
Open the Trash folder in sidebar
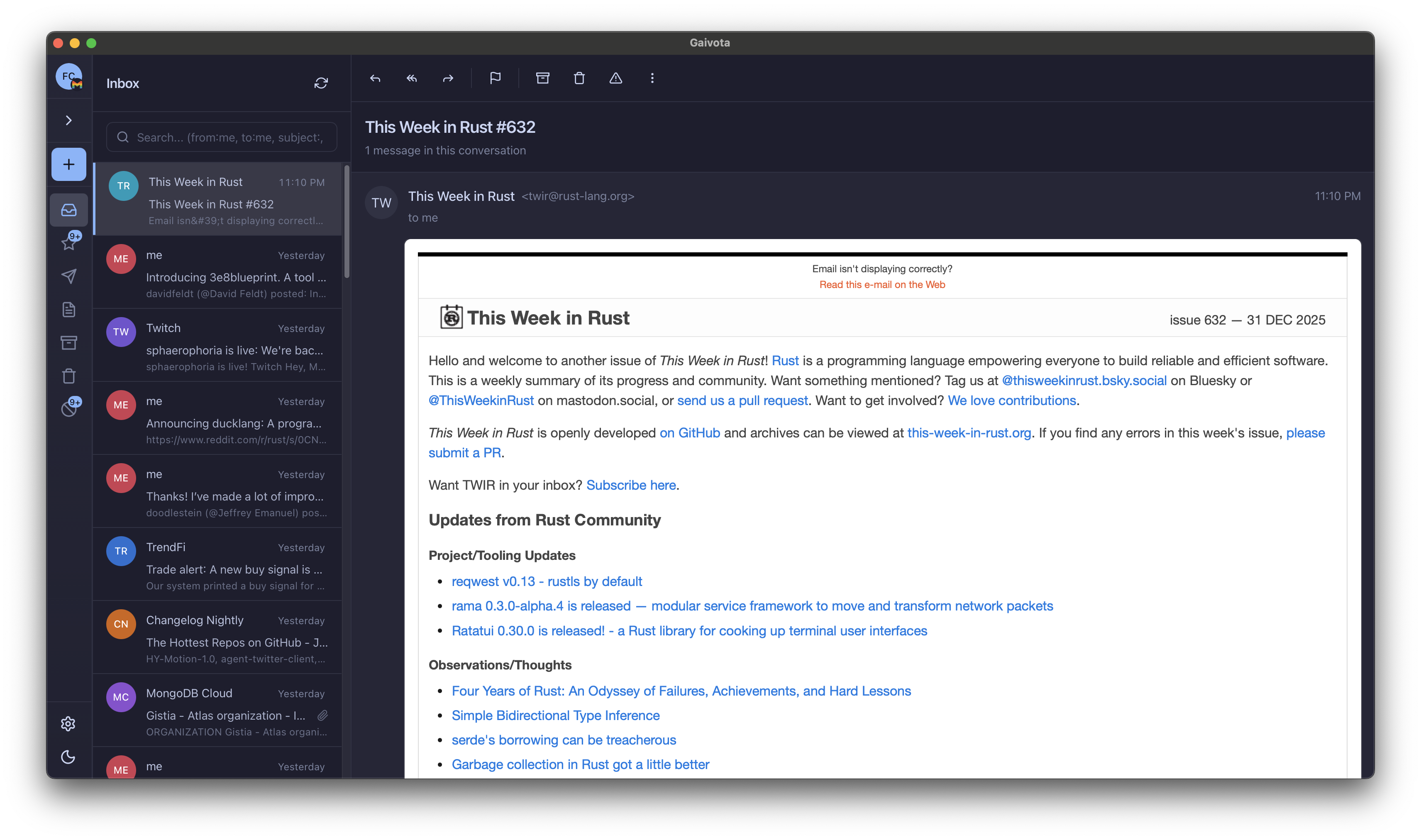click(x=68, y=375)
